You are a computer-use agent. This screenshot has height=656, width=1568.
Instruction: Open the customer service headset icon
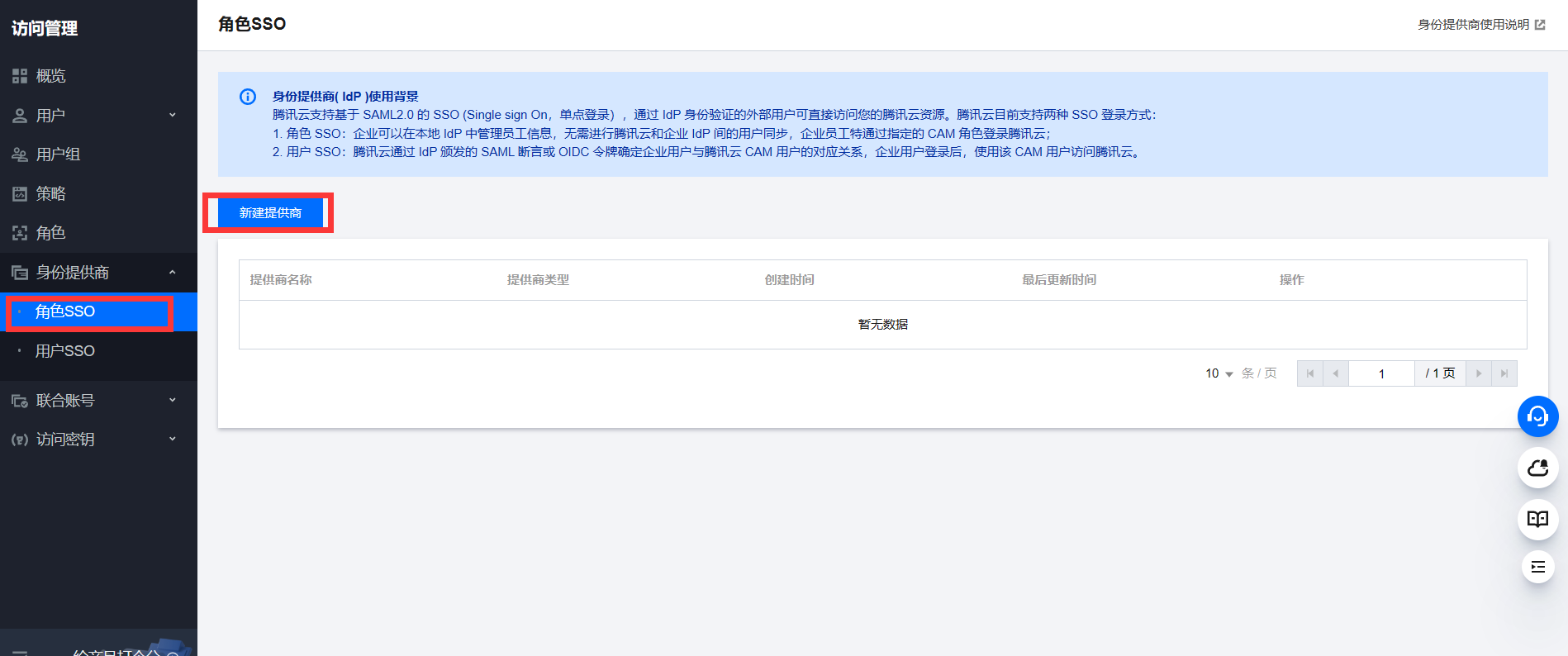(1537, 416)
